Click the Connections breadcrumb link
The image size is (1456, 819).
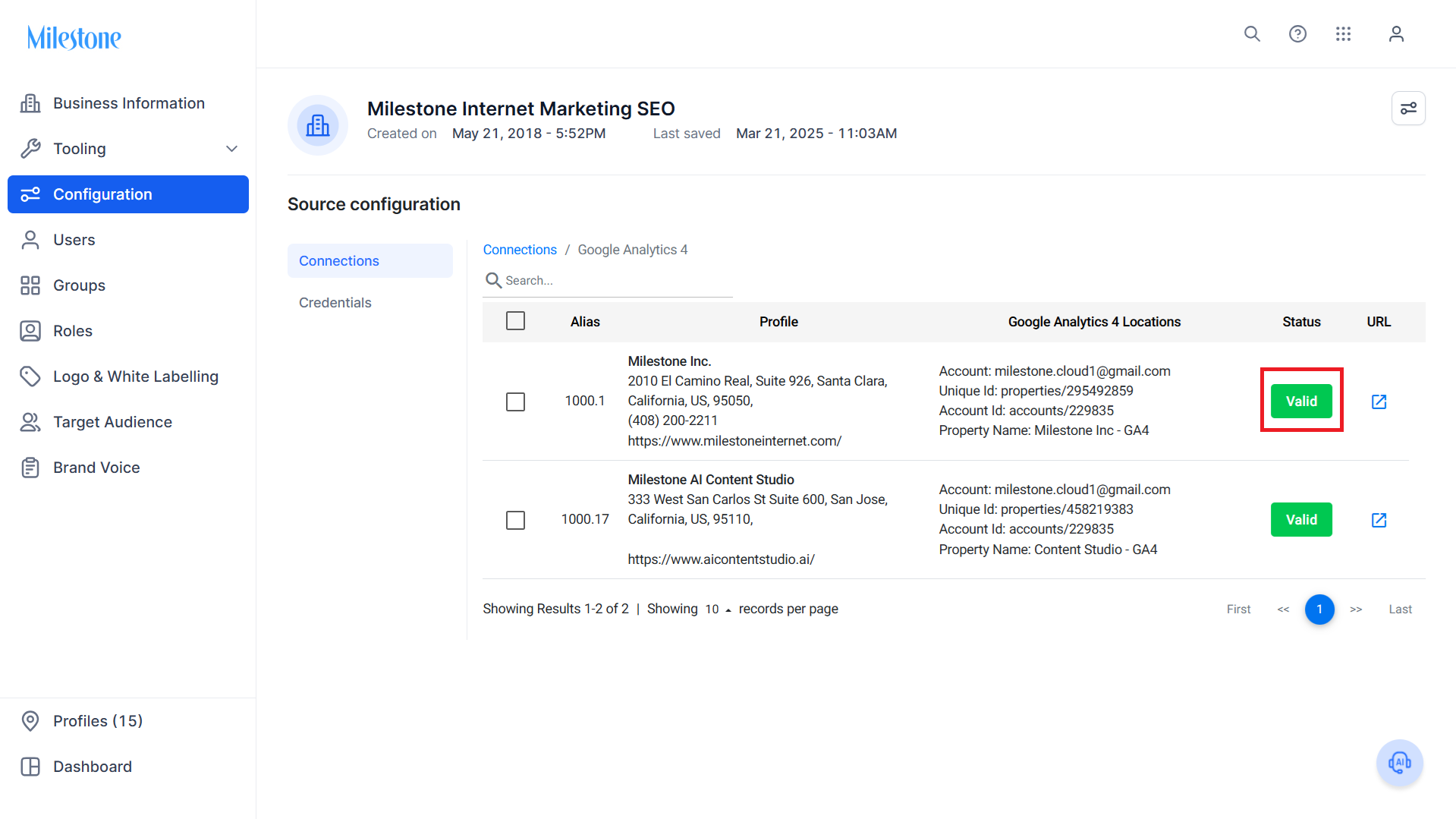[x=520, y=250]
